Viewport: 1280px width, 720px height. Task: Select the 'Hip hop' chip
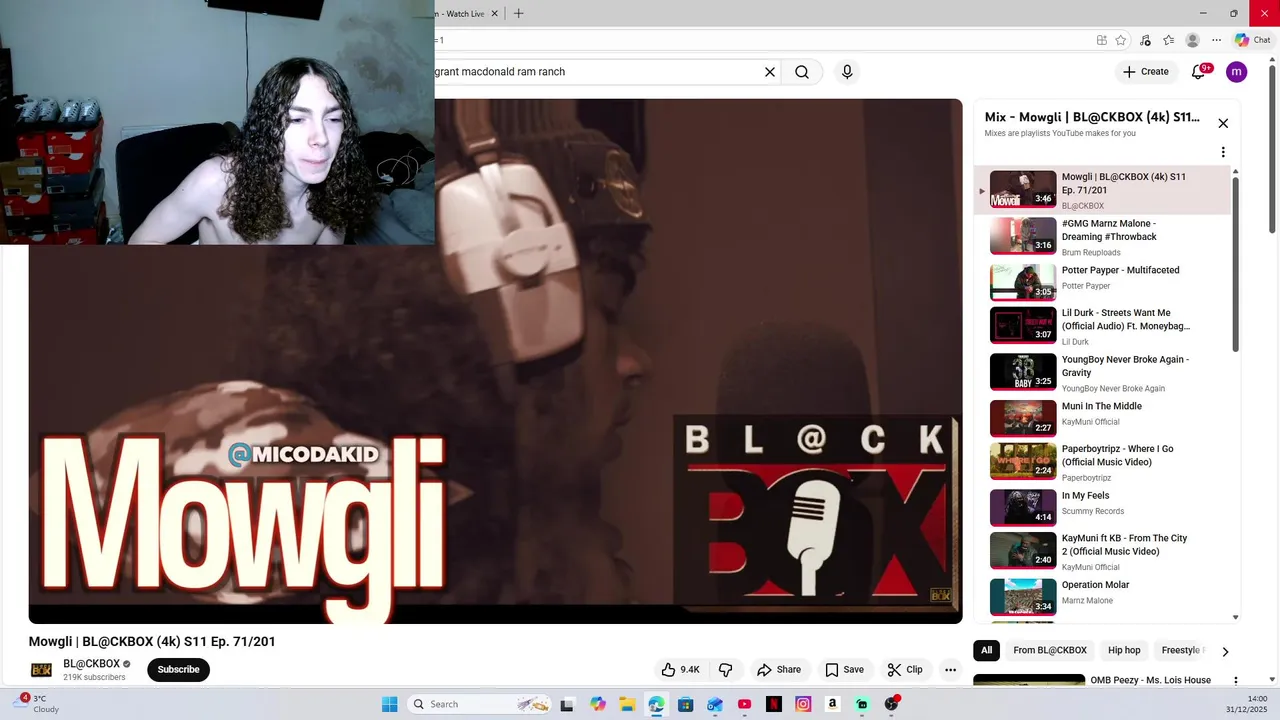click(1124, 650)
